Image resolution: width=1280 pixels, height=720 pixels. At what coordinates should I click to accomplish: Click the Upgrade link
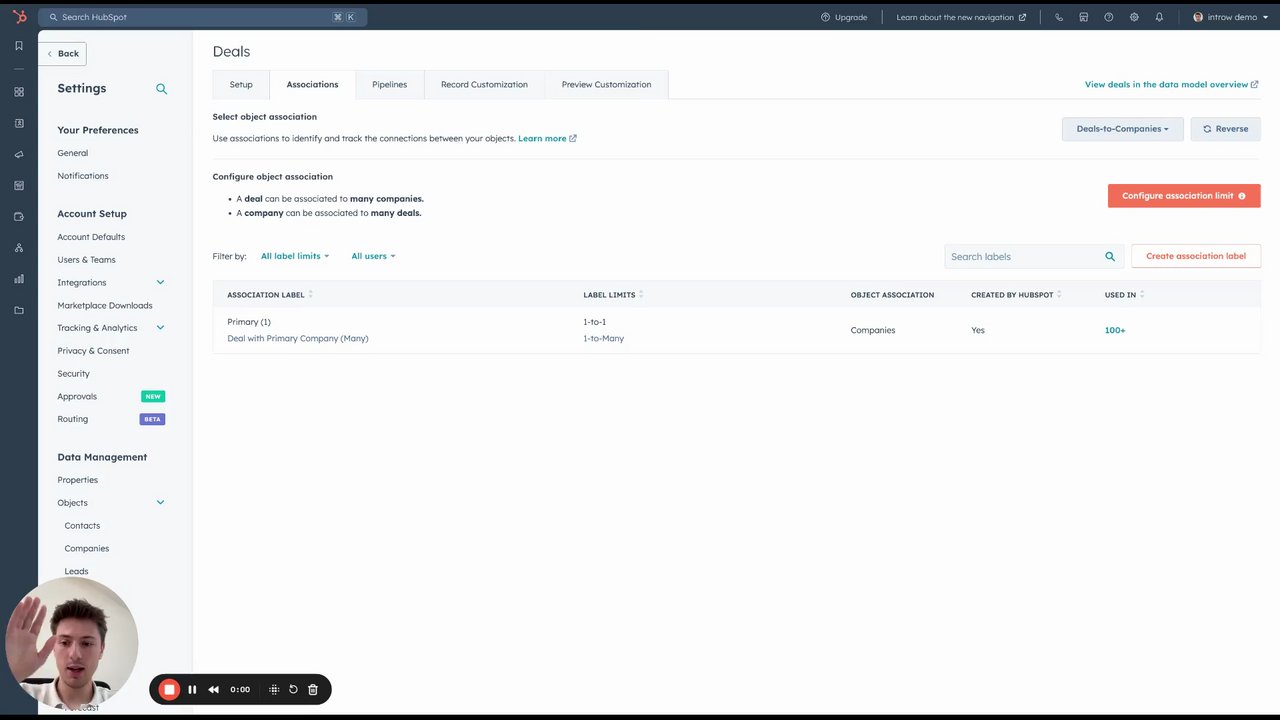pos(844,17)
